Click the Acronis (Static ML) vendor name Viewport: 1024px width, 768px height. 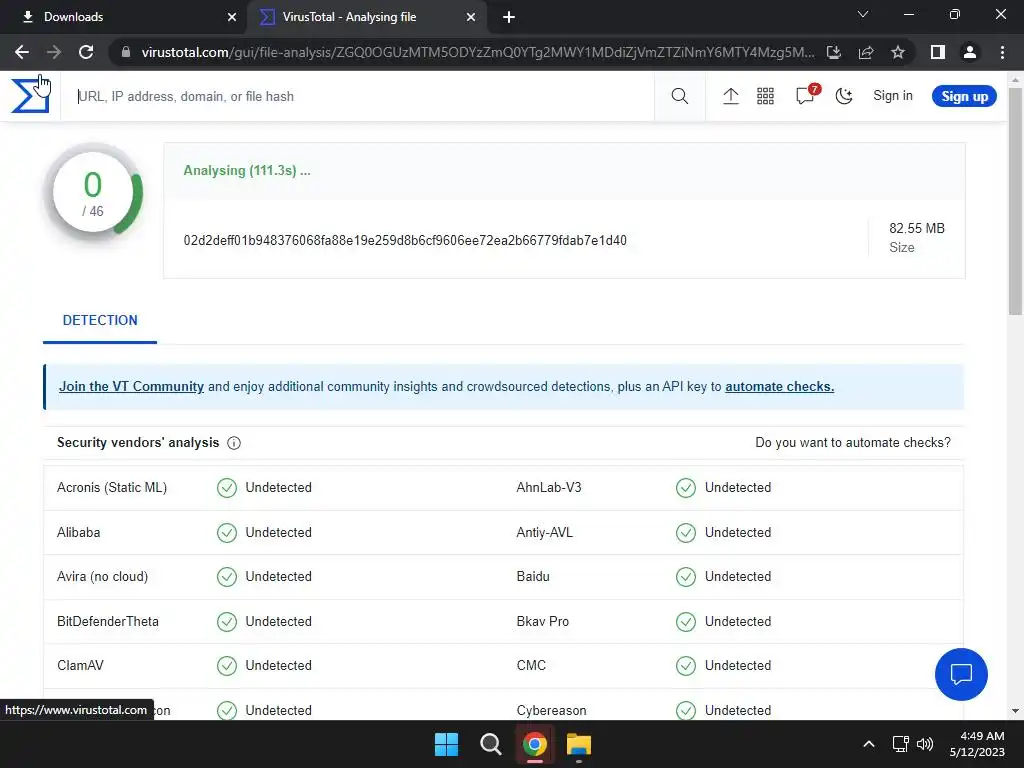[x=112, y=488]
